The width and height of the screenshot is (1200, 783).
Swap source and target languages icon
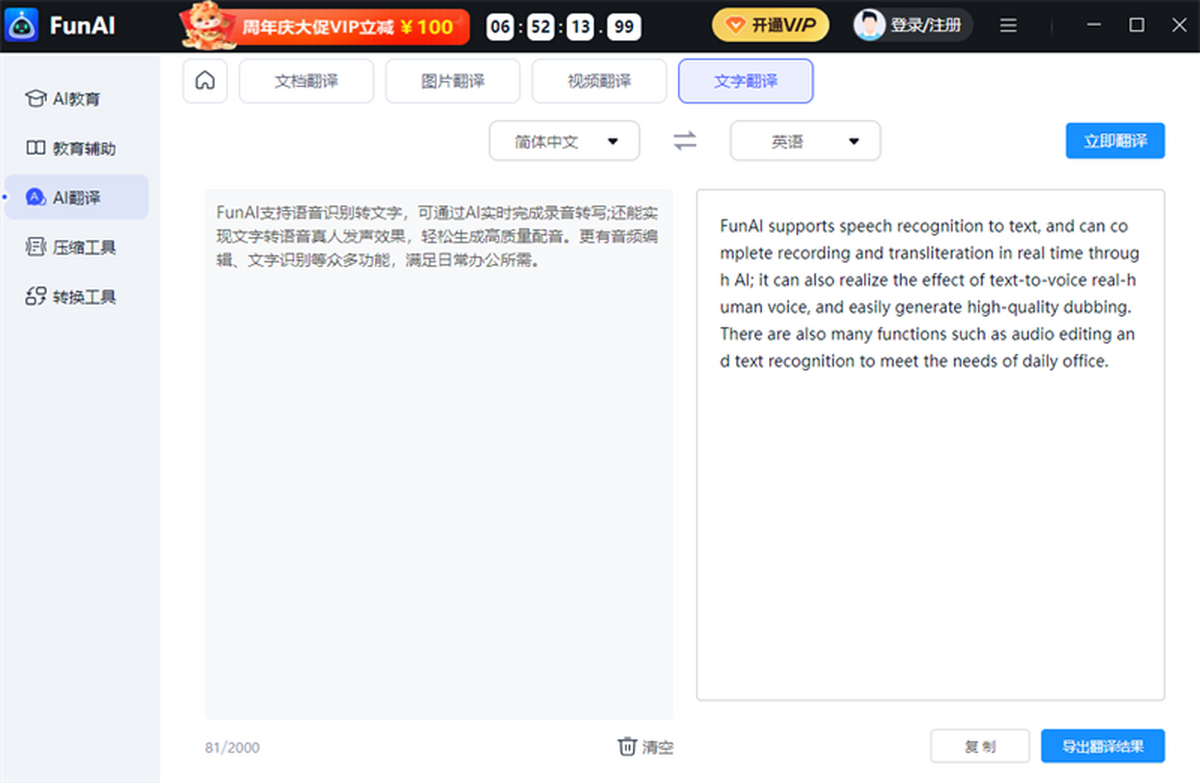685,141
